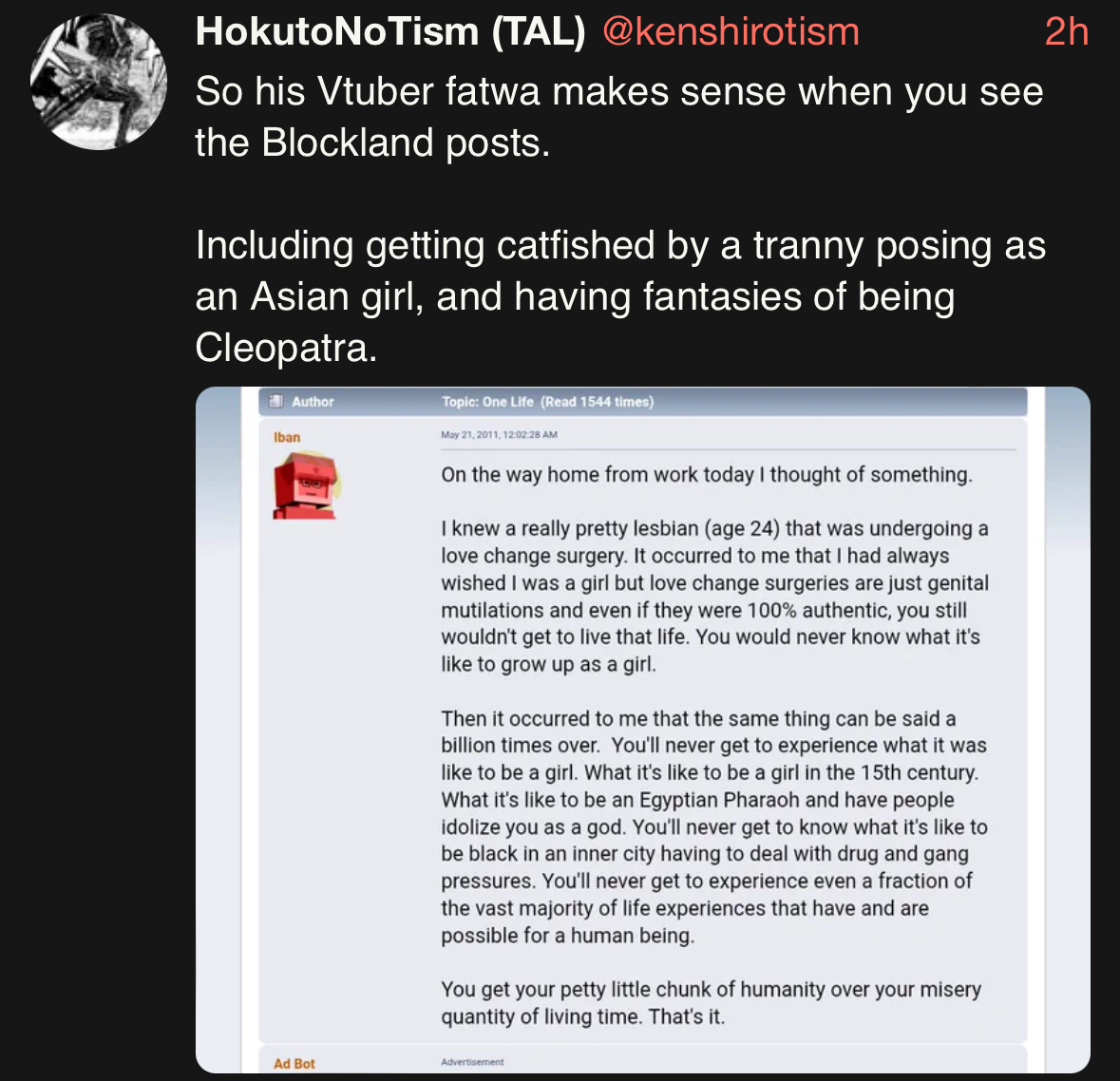The image size is (1120, 1081).
Task: Click the tweet line ending with 'Cleopatra.'
Action: point(286,348)
